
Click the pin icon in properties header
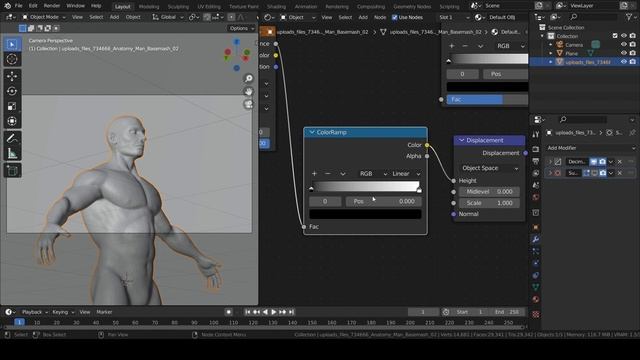tap(632, 133)
